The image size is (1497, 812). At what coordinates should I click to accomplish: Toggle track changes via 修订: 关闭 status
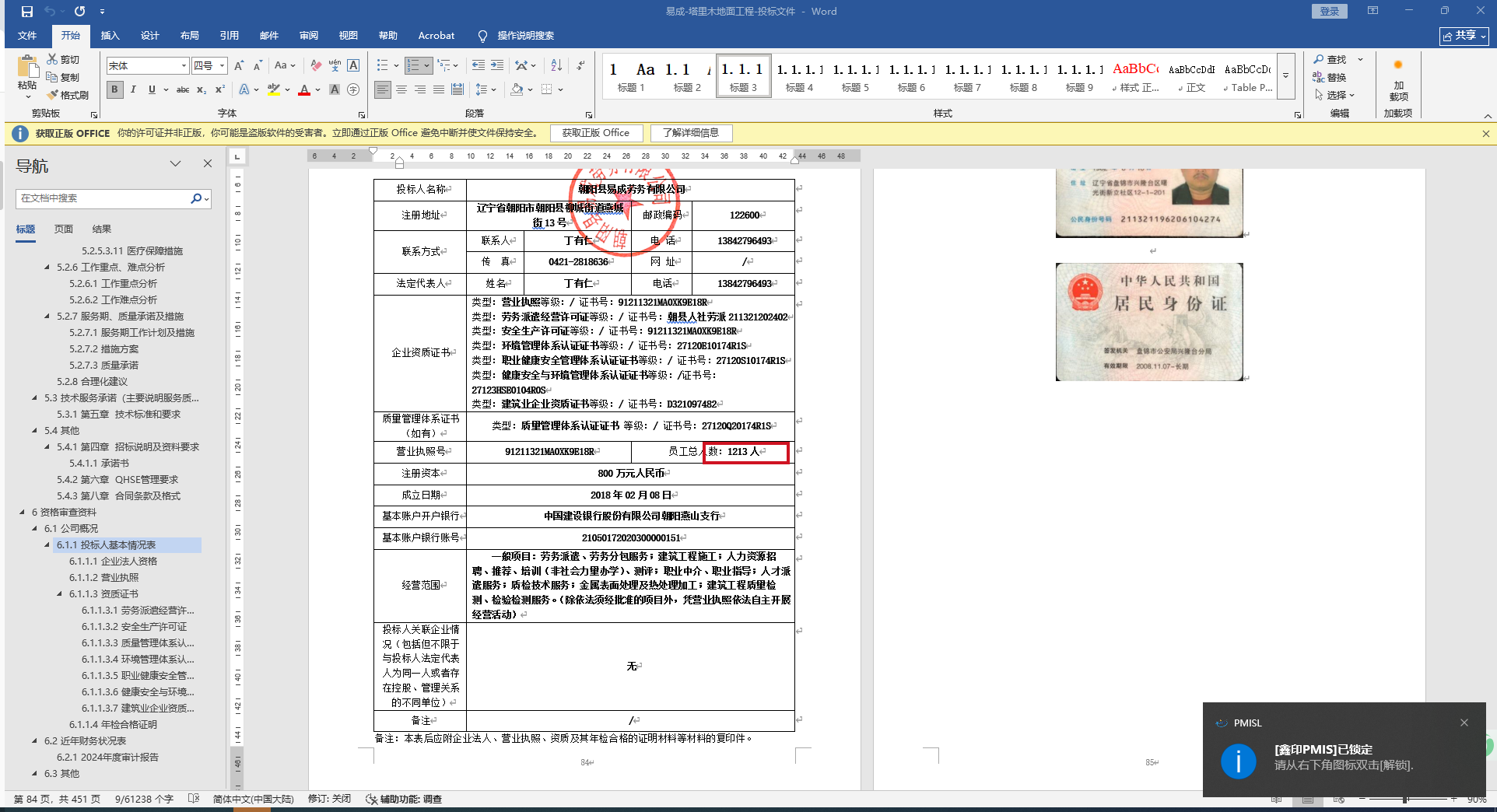329,799
